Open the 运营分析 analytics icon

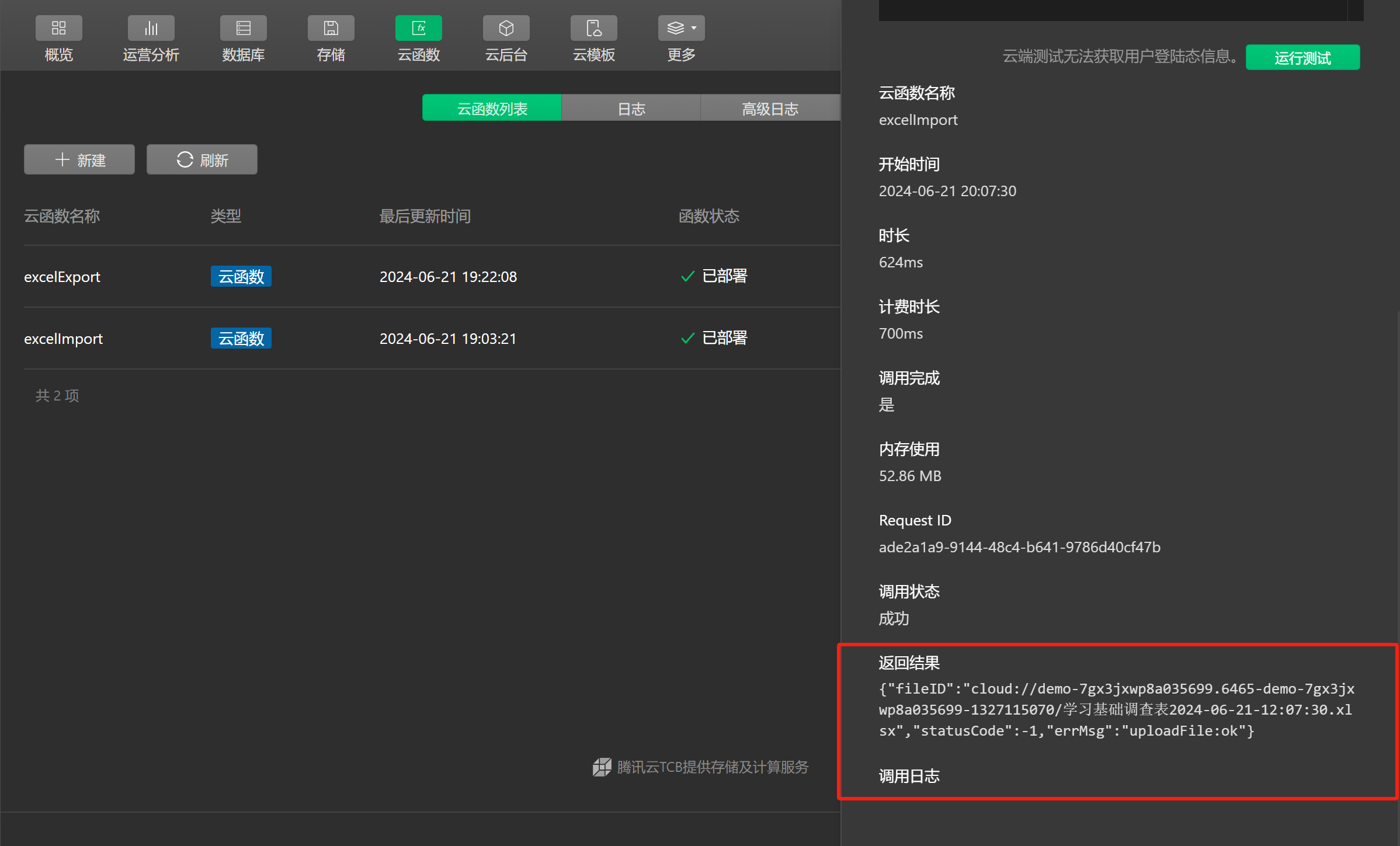pos(151,29)
